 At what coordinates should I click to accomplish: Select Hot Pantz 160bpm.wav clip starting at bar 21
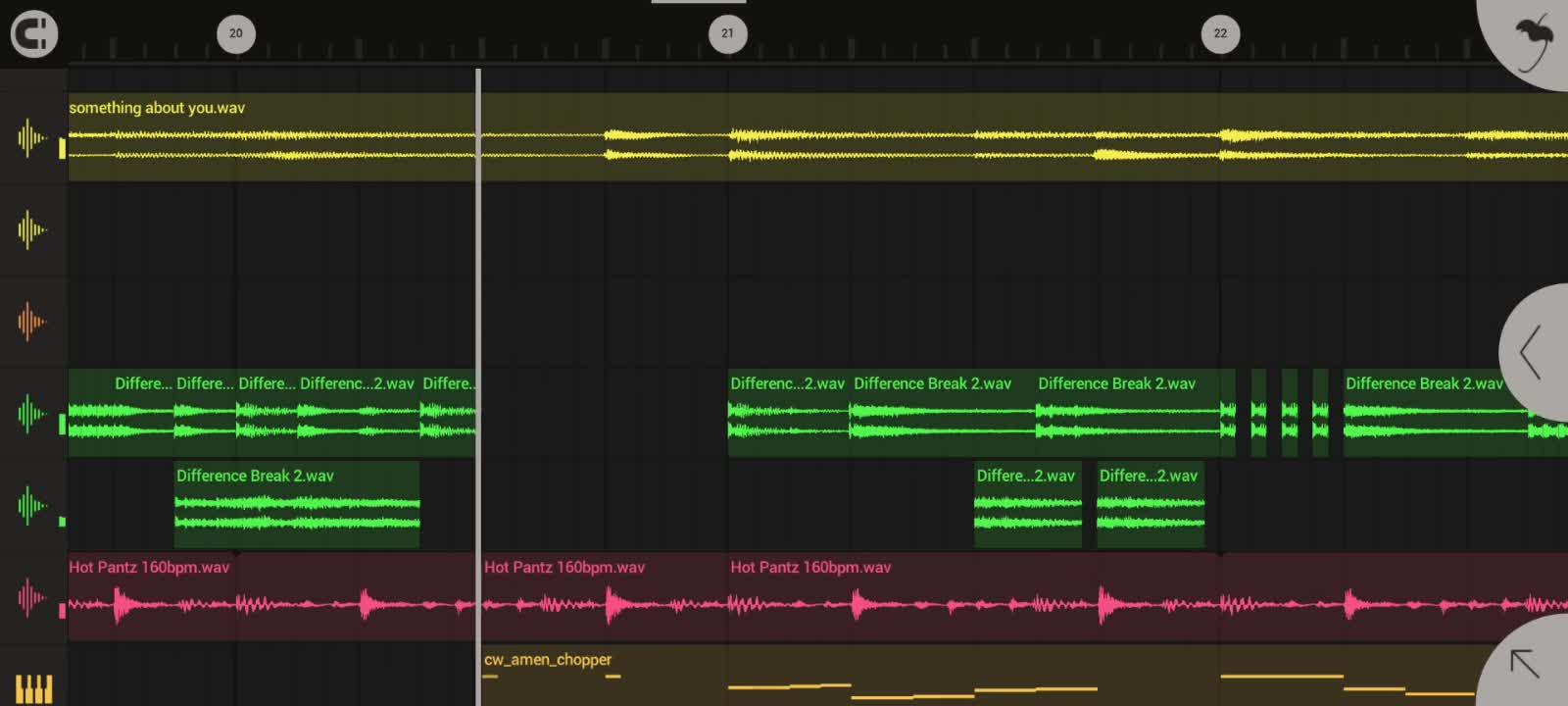1148,596
